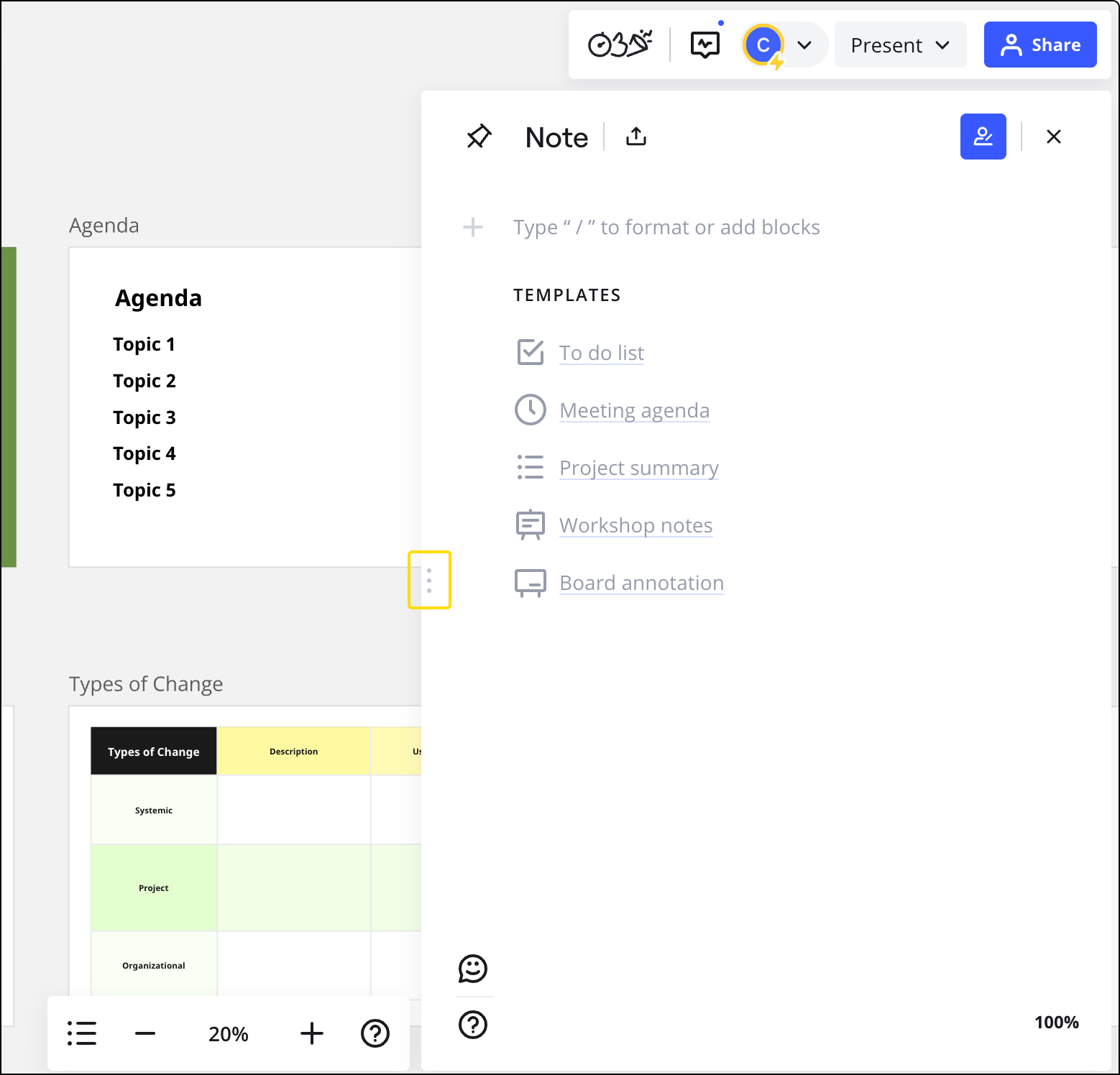Image resolution: width=1120 pixels, height=1075 pixels.
Task: Click the Share button
Action: pyautogui.click(x=1039, y=45)
